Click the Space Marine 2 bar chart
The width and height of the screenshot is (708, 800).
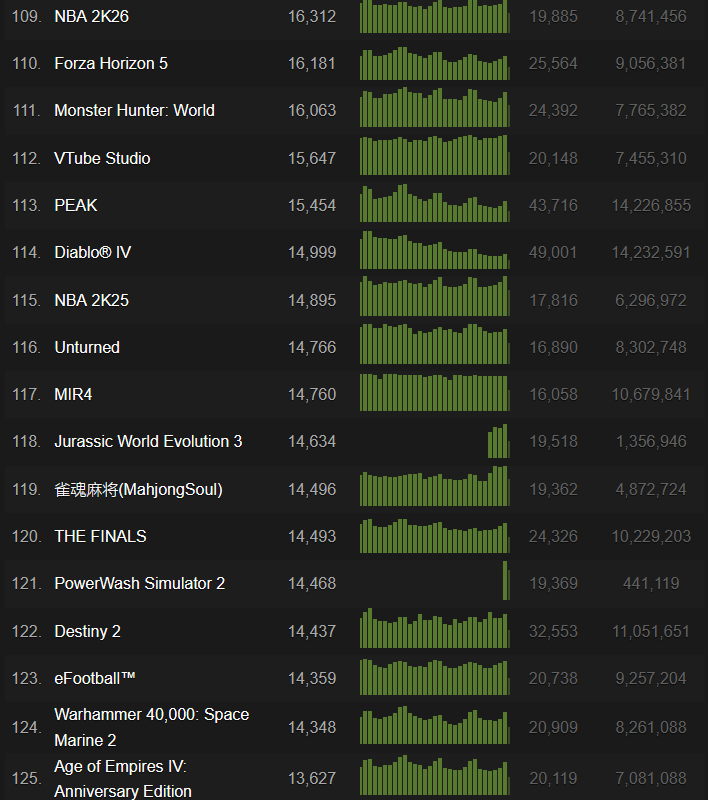click(435, 725)
